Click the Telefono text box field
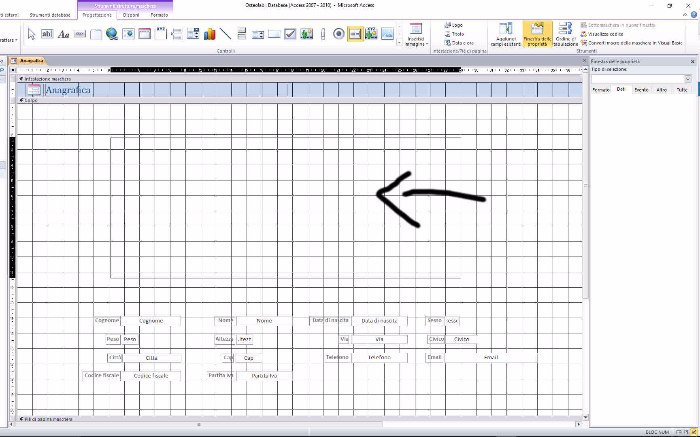The height and width of the screenshot is (437, 700). 379,357
